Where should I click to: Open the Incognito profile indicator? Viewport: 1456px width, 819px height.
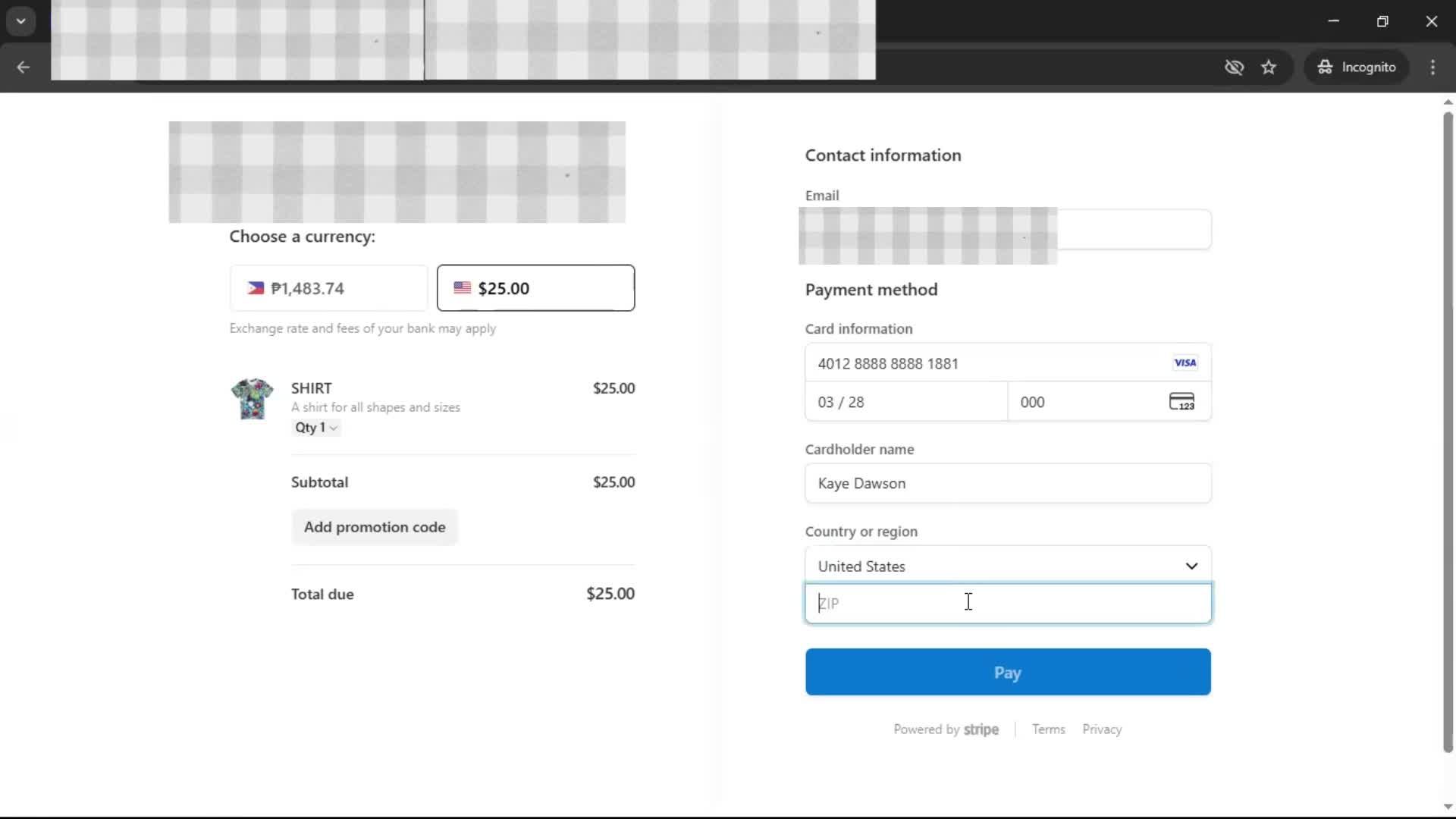pyautogui.click(x=1357, y=67)
